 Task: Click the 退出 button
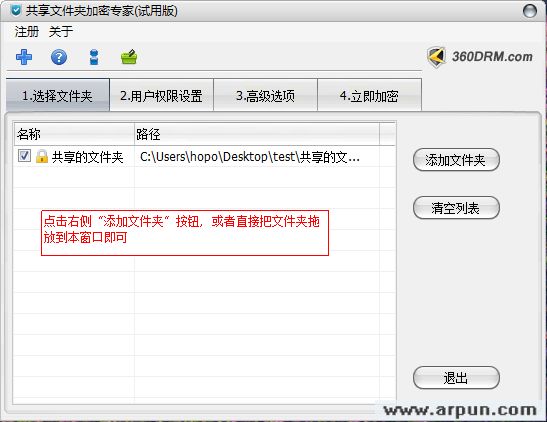(x=456, y=378)
